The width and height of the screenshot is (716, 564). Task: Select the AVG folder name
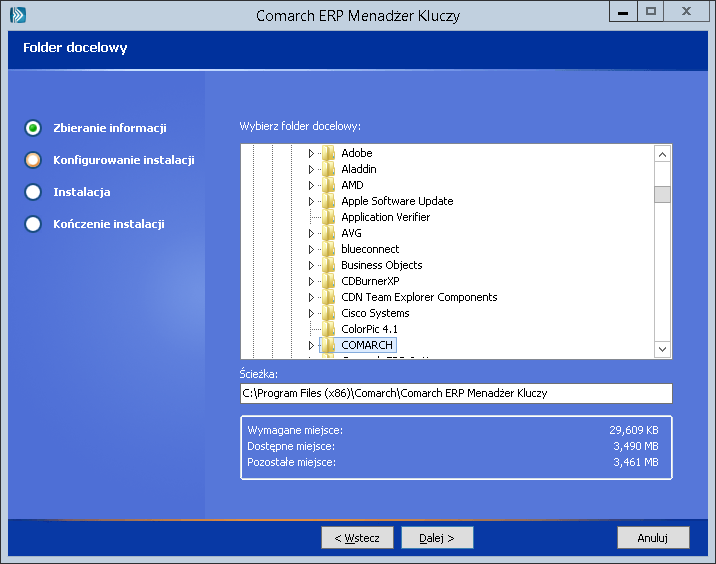351,233
